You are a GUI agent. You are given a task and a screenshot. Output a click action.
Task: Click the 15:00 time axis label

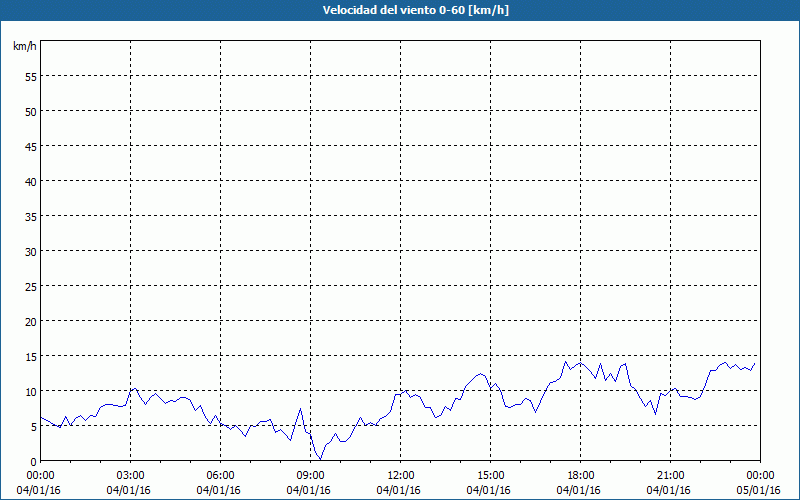(491, 476)
